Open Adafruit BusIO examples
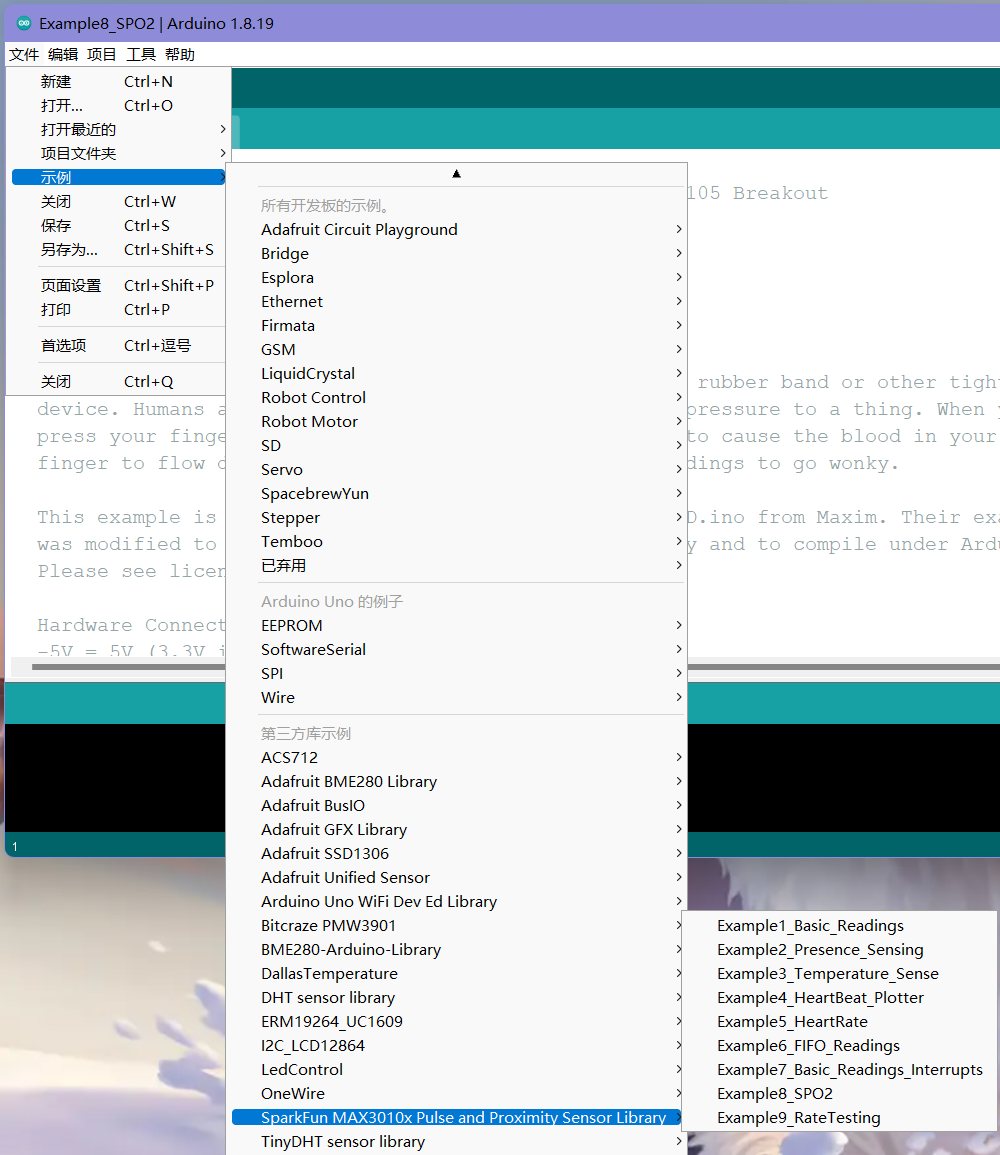The image size is (1000, 1155). (x=457, y=806)
